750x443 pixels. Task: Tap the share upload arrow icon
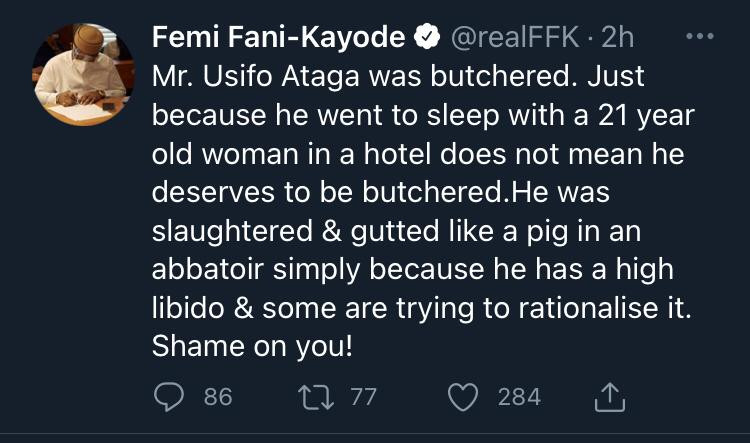[609, 397]
